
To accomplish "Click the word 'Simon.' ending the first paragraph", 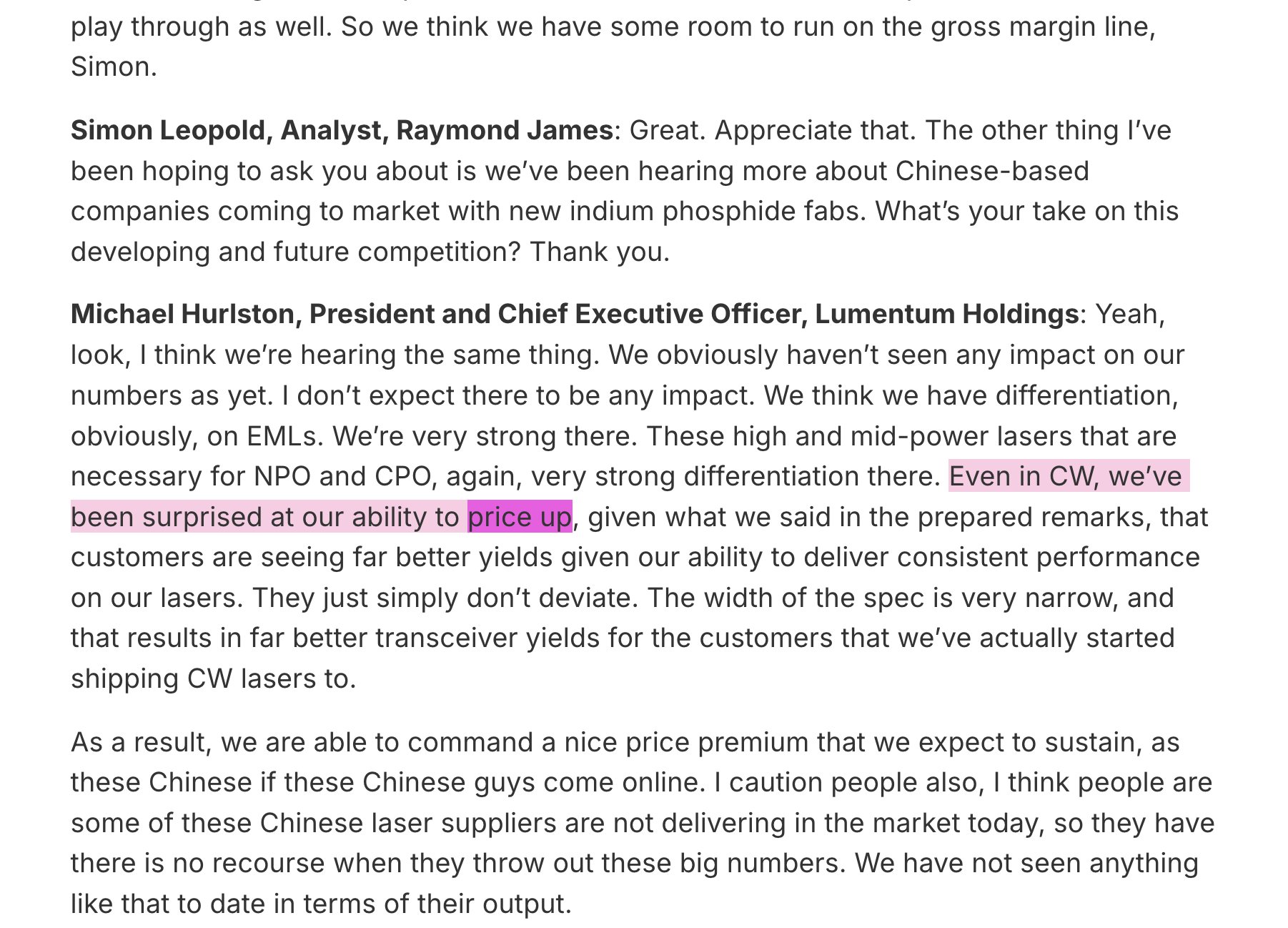I will click(x=114, y=66).
